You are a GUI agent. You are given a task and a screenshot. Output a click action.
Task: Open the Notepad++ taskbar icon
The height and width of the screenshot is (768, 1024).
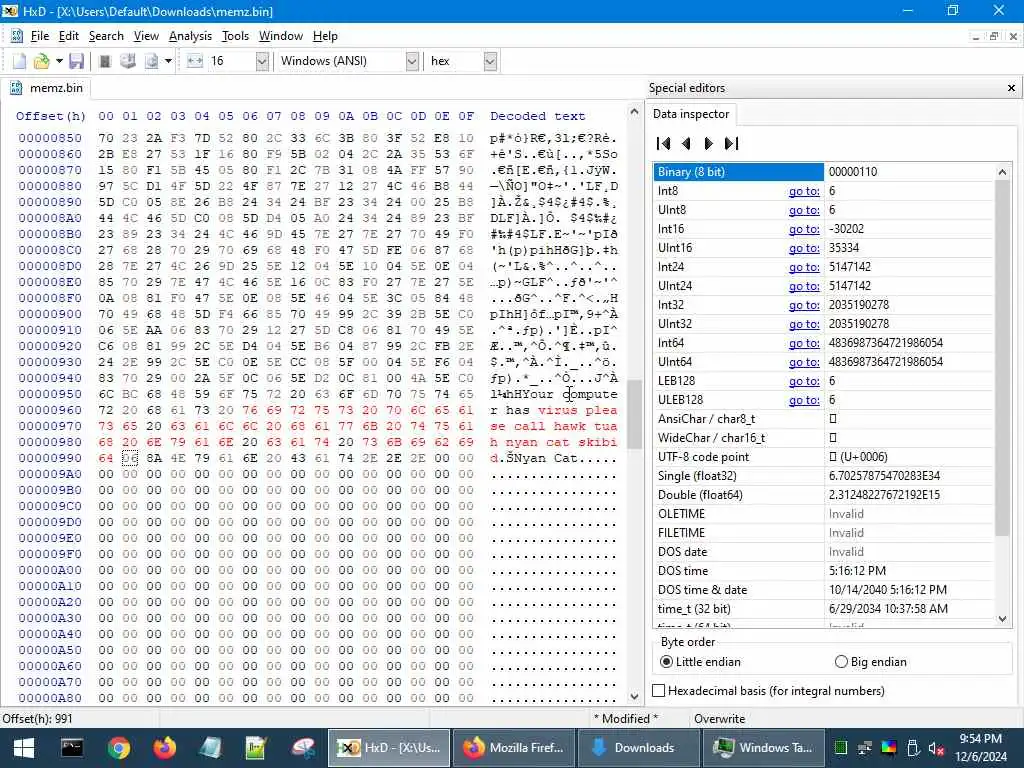pyautogui.click(x=256, y=748)
